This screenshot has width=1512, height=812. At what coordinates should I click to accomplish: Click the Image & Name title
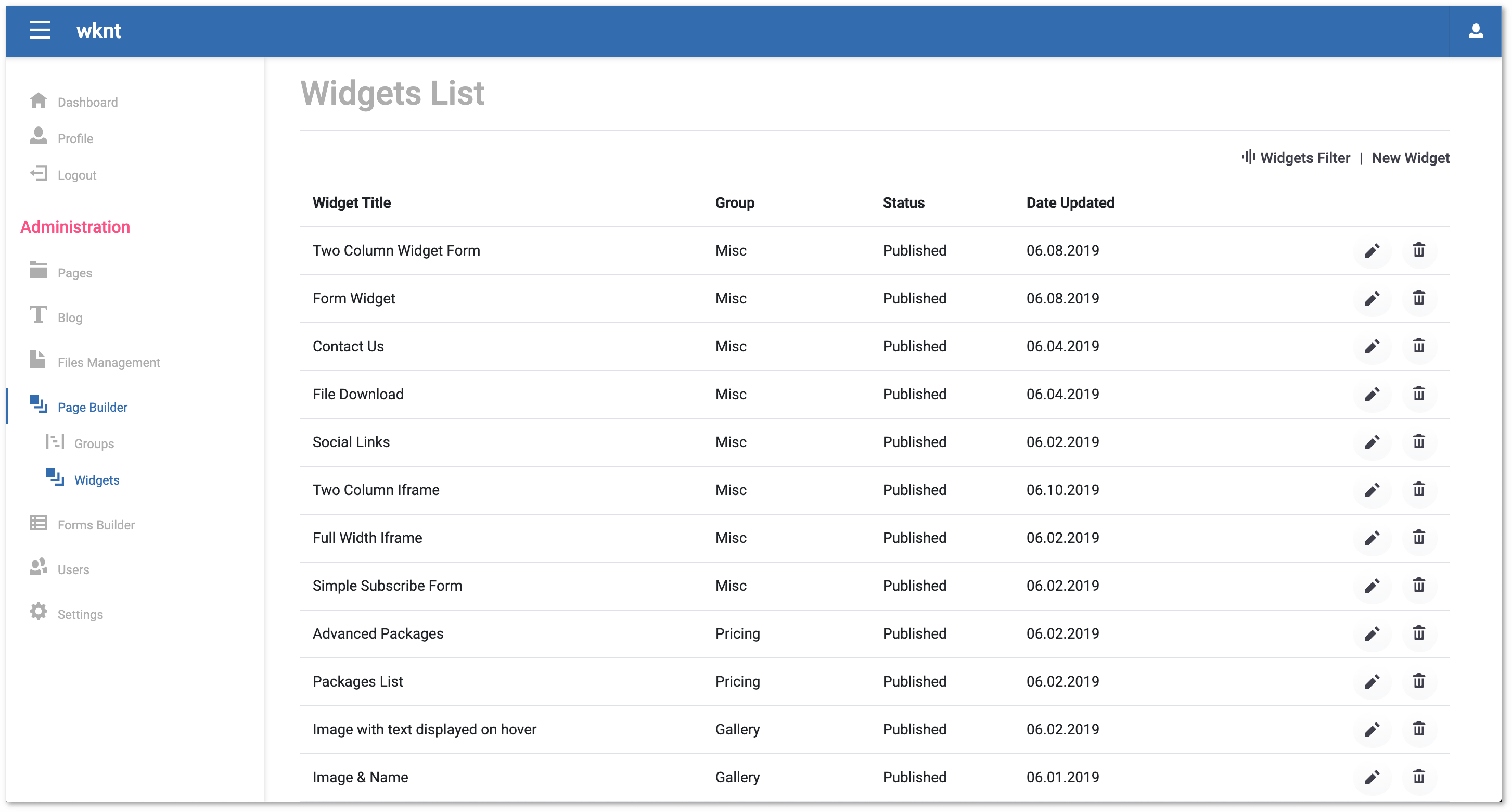[361, 777]
